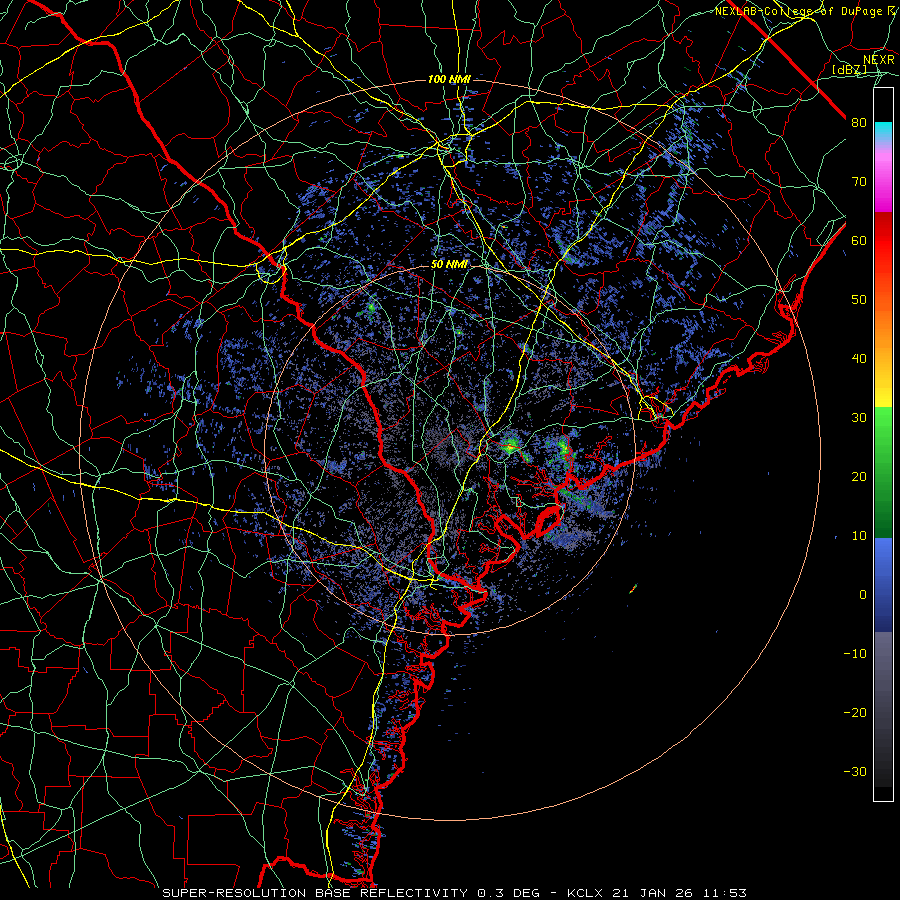Click the -20 value on the dBZ scale
900x900 pixels.
tap(855, 712)
